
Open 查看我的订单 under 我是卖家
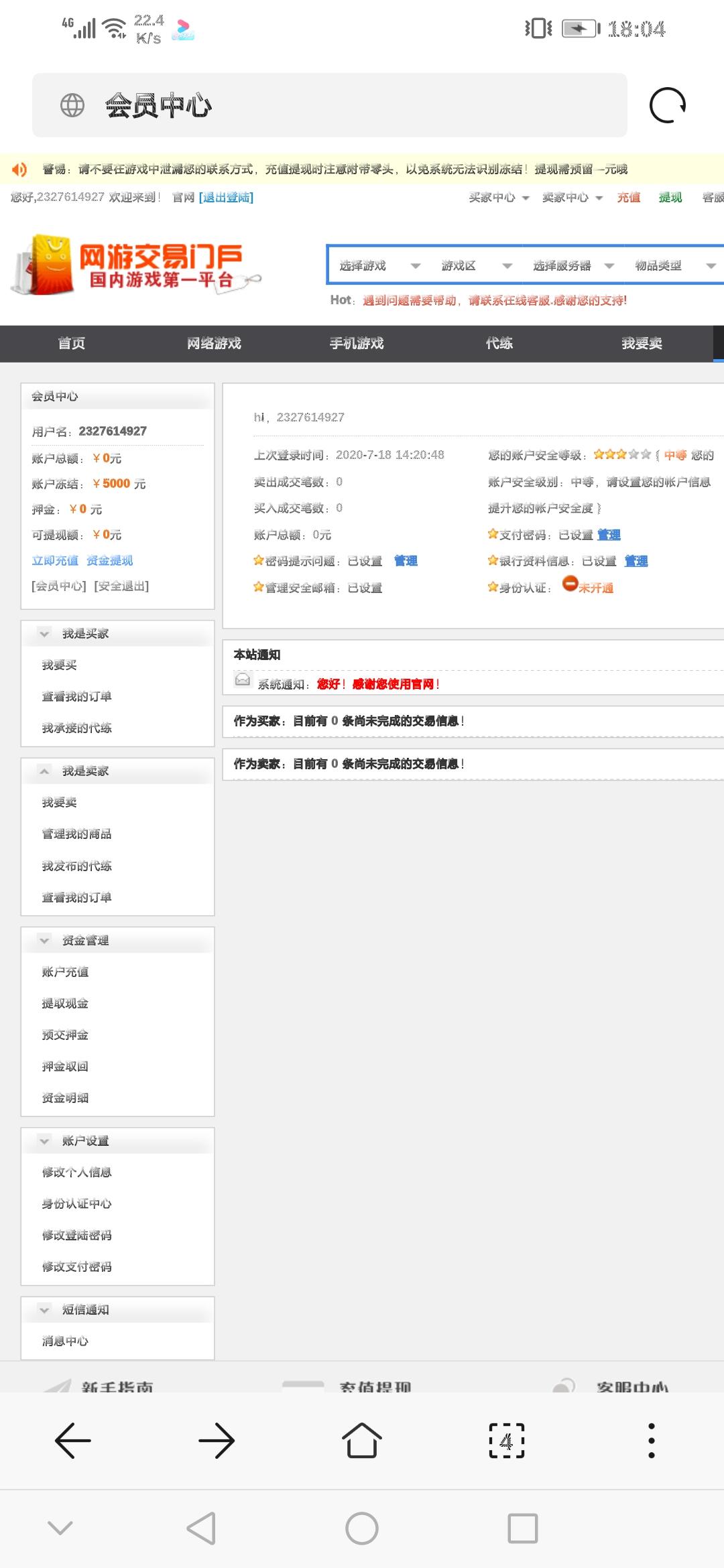[76, 897]
